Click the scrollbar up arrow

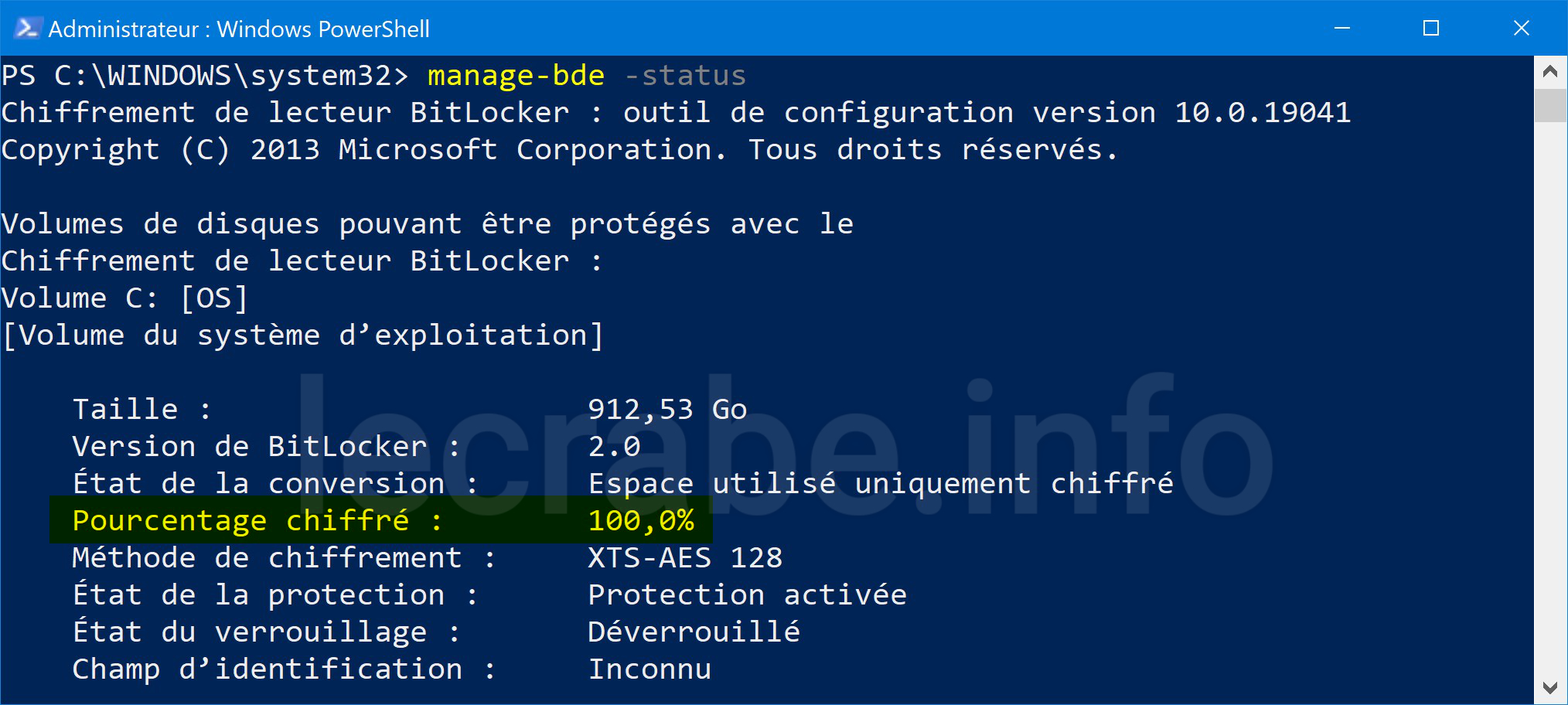pos(1549,72)
